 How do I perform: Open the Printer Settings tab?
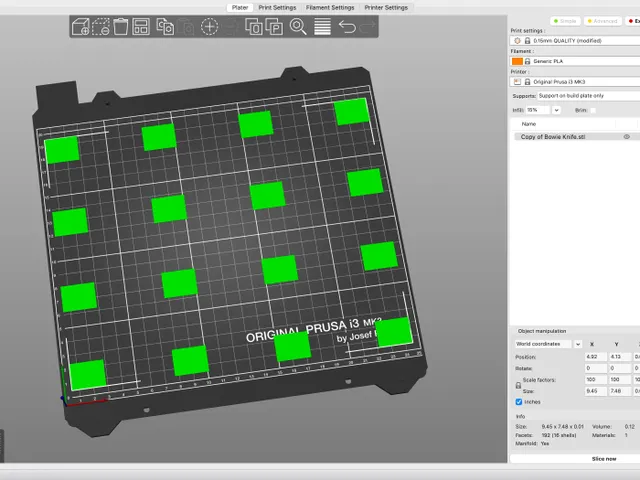click(x=386, y=7)
